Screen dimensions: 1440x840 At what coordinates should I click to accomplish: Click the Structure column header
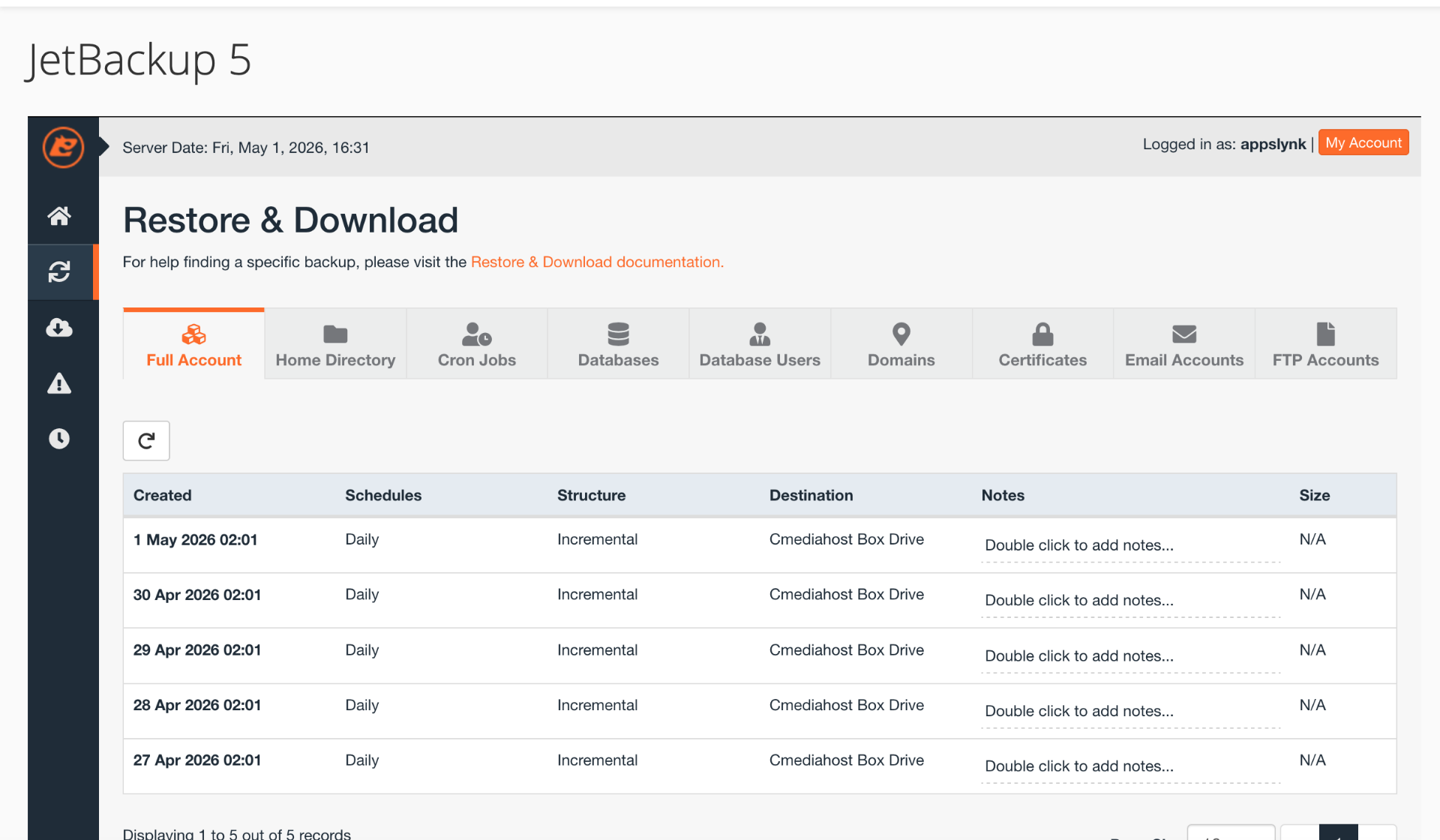pos(591,495)
